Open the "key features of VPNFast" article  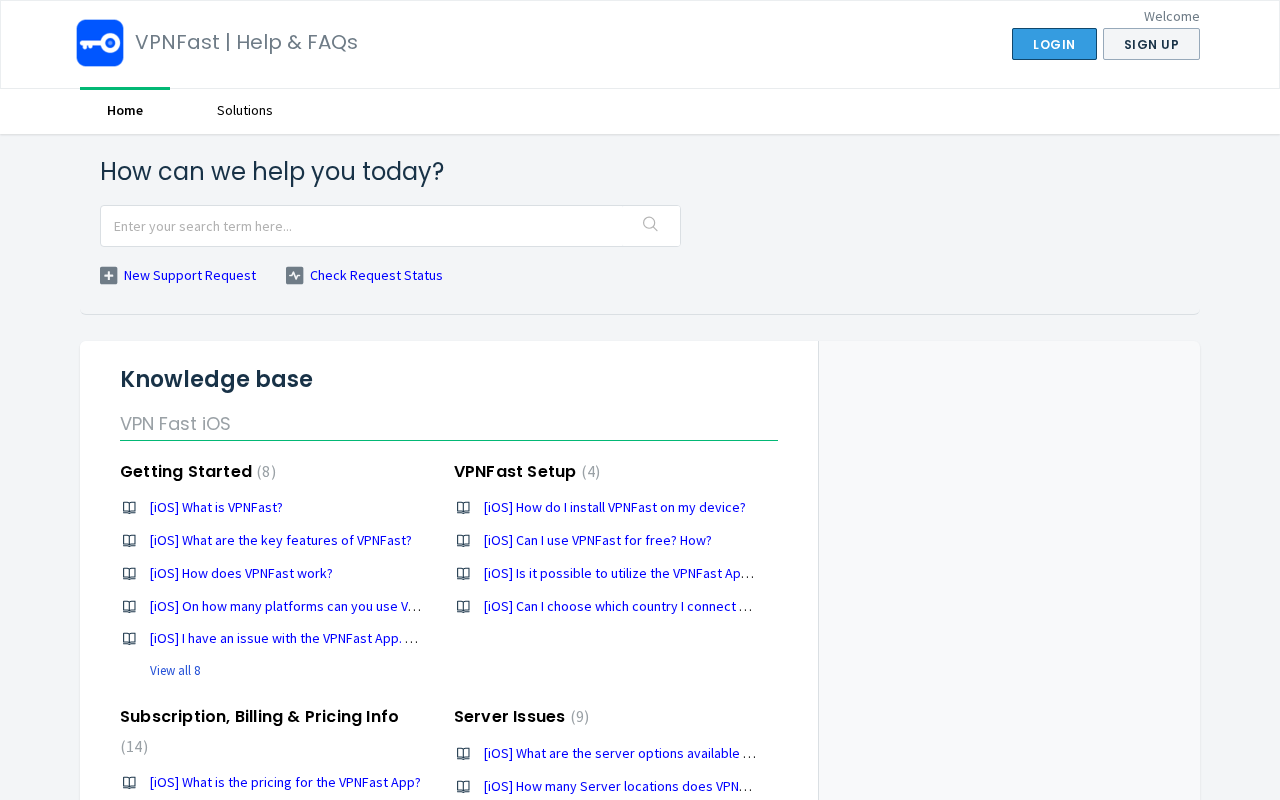tap(281, 541)
